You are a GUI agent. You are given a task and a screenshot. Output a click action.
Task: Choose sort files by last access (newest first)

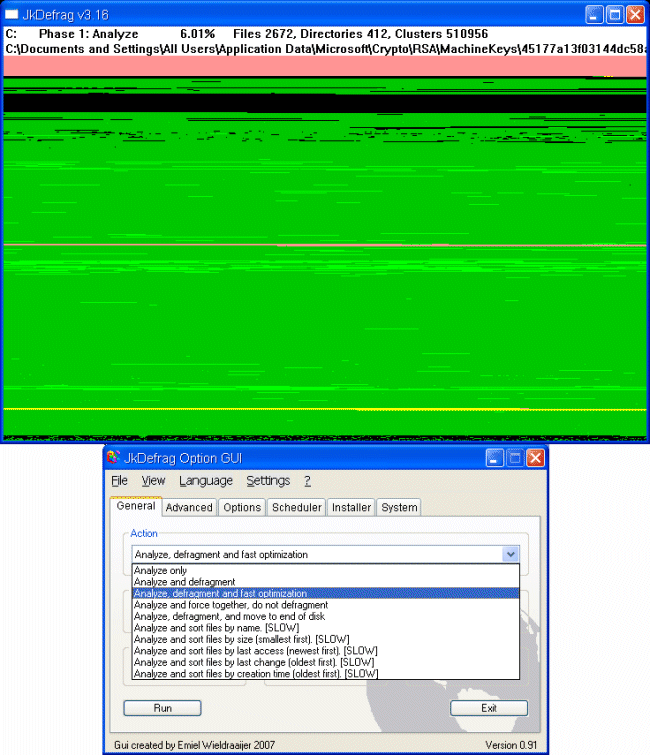pyautogui.click(x=326, y=651)
